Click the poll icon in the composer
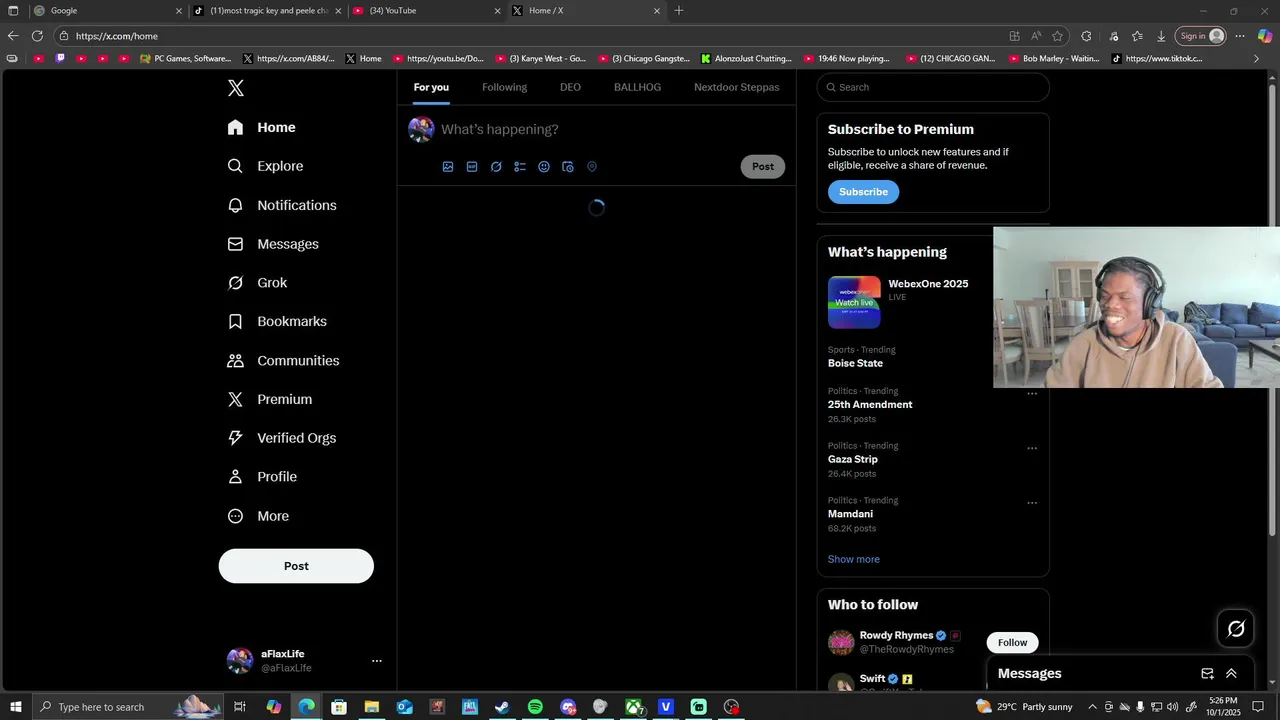Viewport: 1280px width, 720px height. 520,167
